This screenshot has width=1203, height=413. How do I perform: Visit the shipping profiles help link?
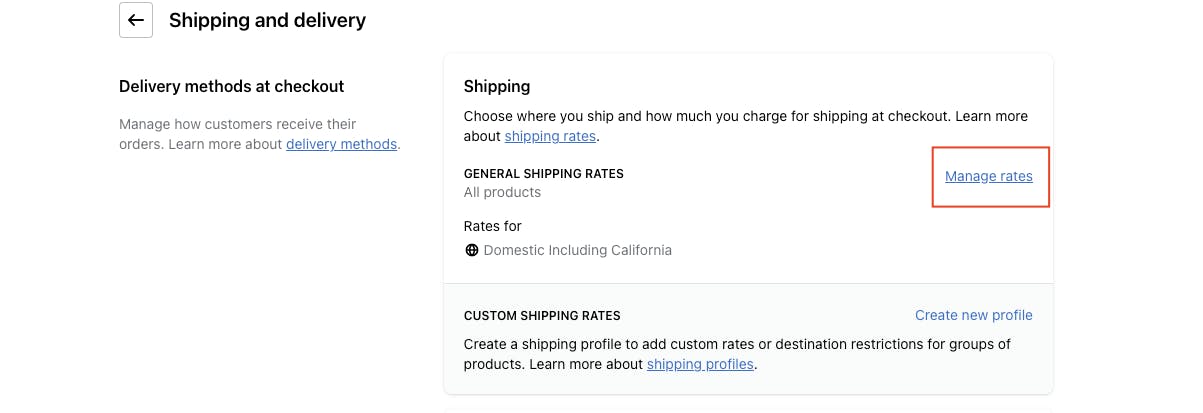click(700, 364)
